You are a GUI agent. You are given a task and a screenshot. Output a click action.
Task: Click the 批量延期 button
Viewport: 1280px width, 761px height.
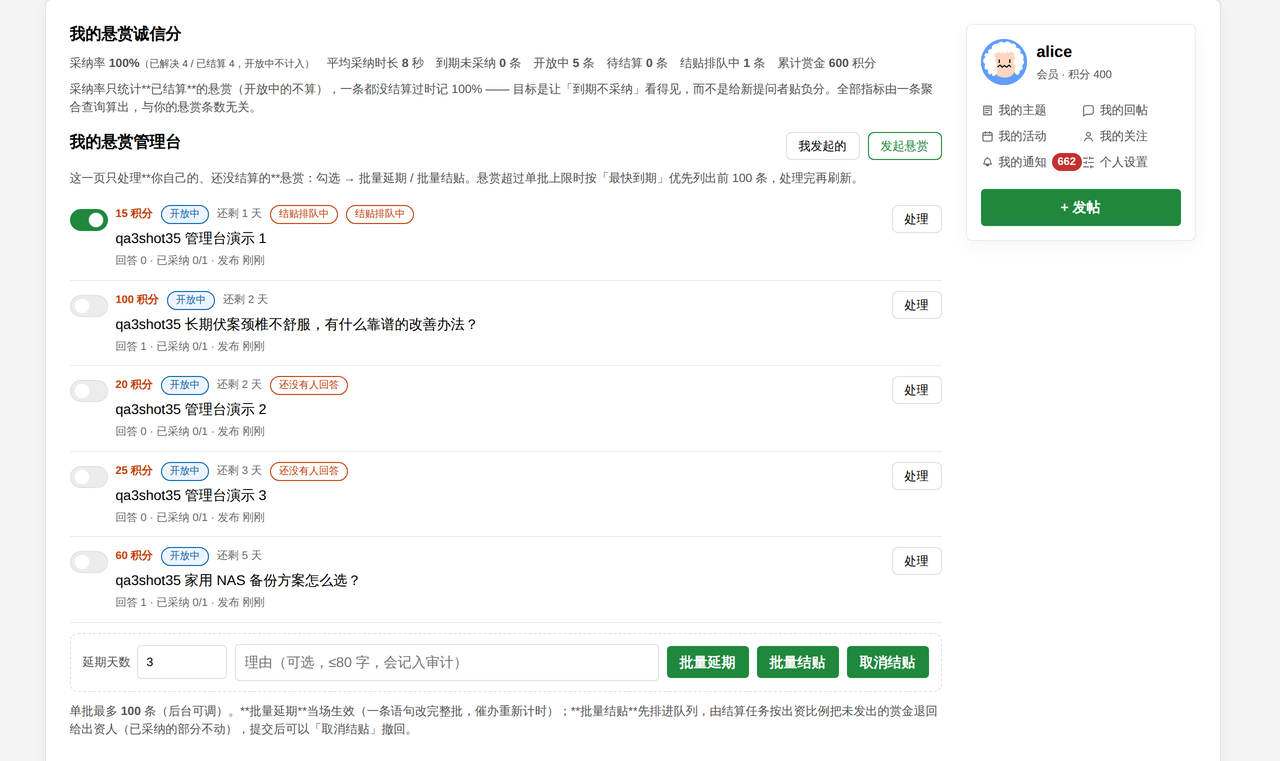(708, 662)
